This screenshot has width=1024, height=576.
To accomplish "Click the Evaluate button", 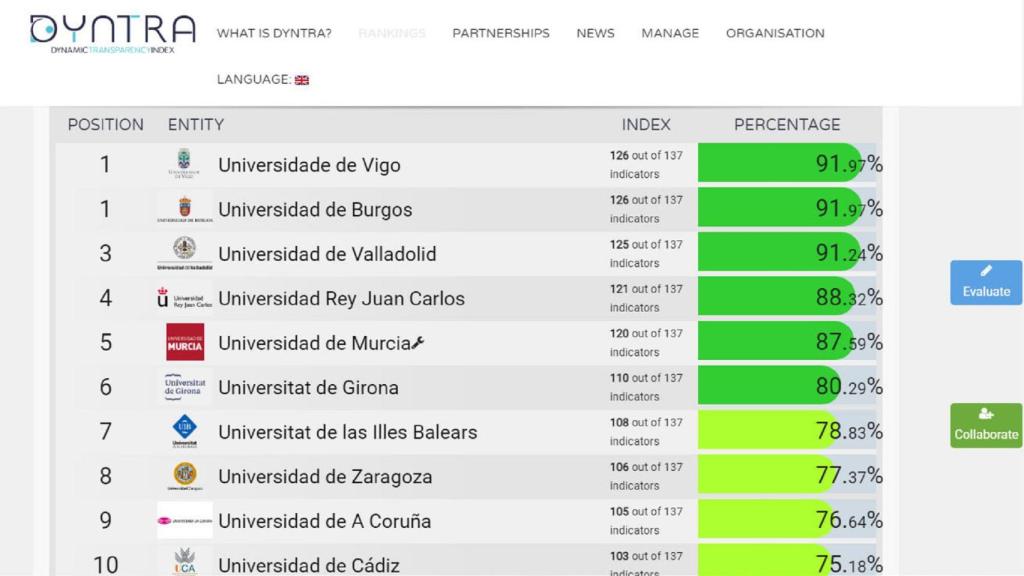I will coord(985,282).
